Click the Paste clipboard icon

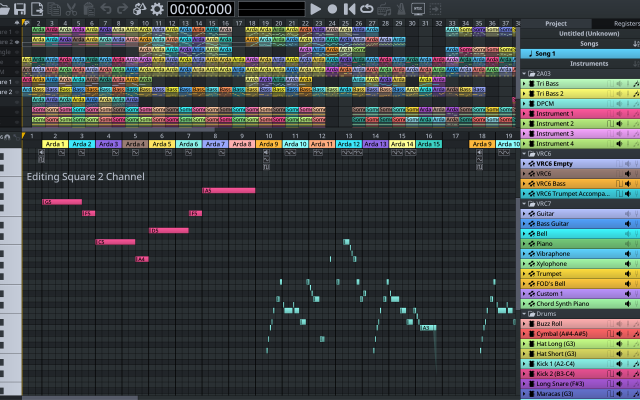[x=88, y=9]
